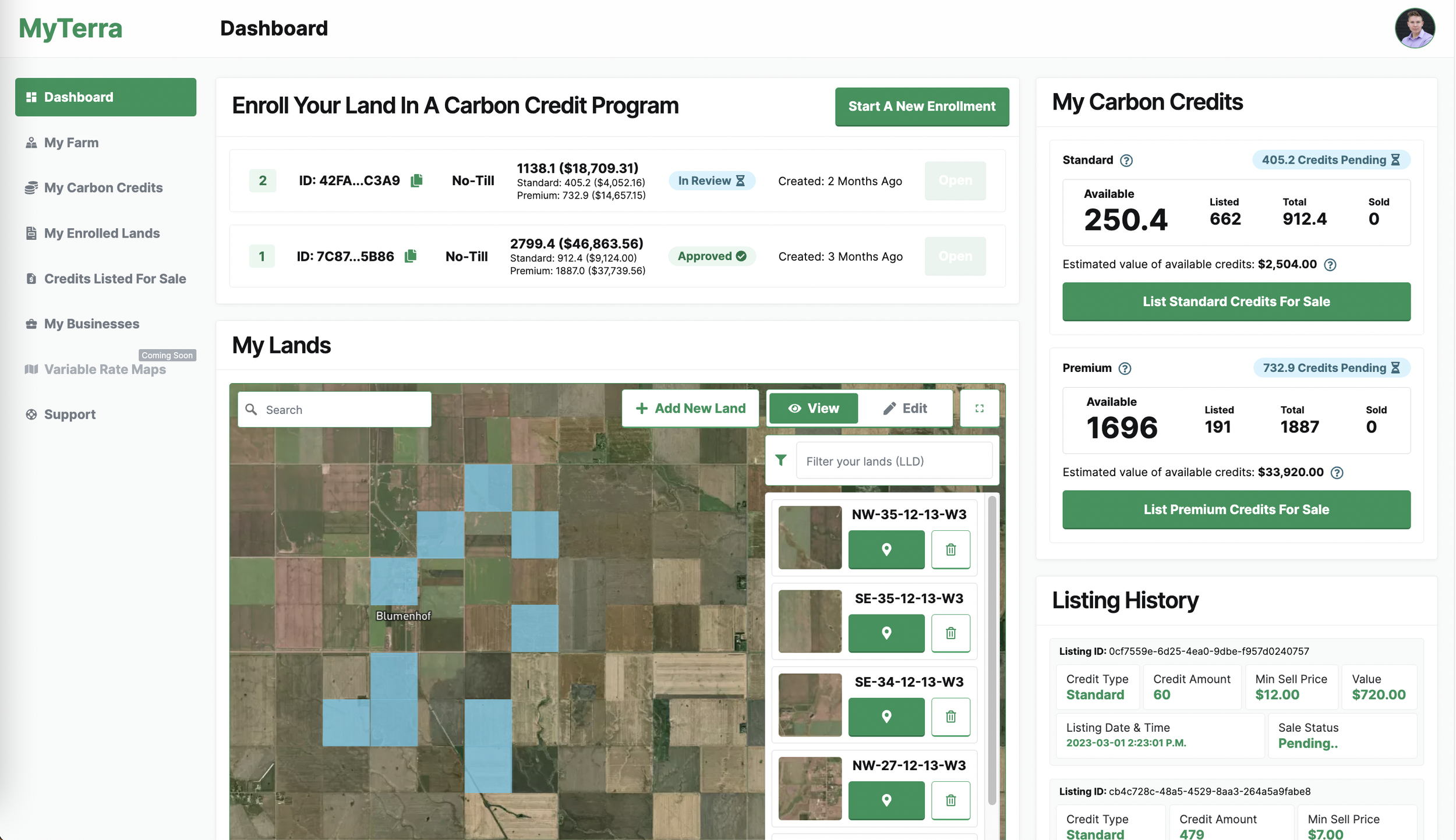Delete land SE-35-12-13-W3 trash icon
Image resolution: width=1456 pixels, height=840 pixels.
point(950,633)
